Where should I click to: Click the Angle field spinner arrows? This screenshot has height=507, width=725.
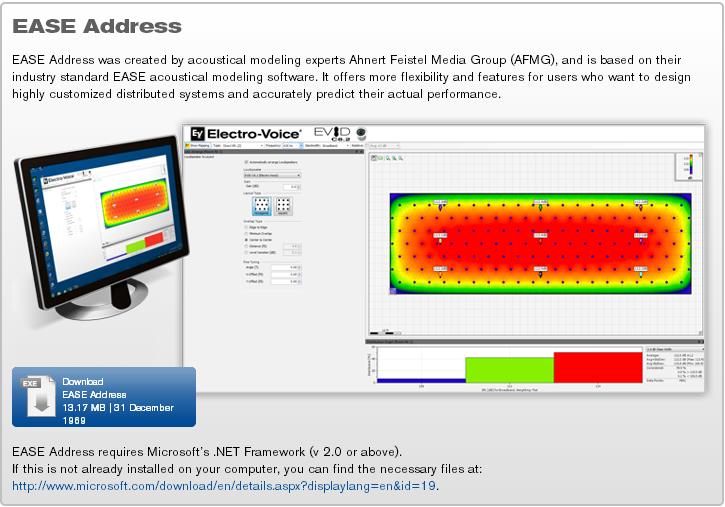pos(300,268)
